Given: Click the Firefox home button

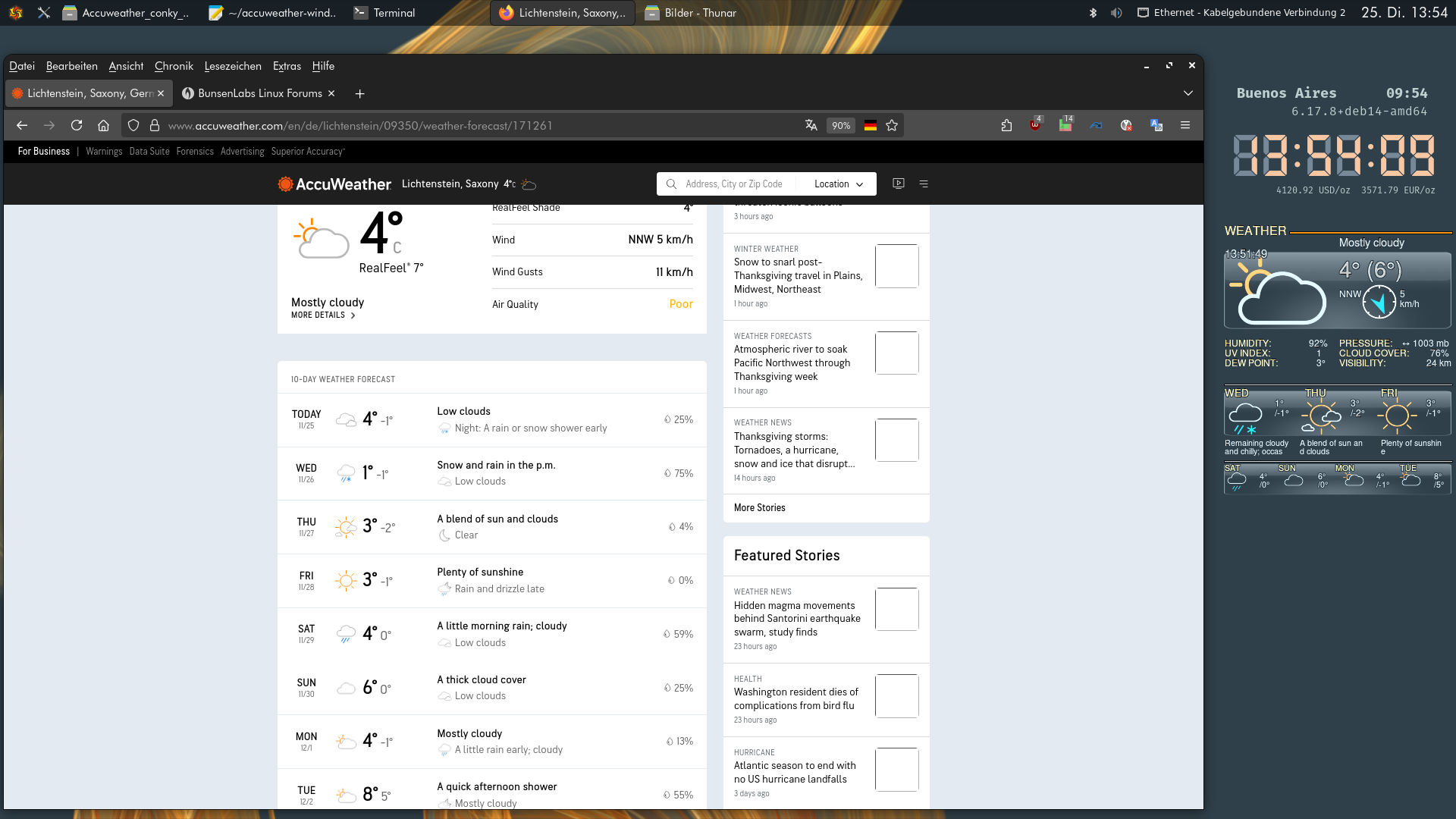Looking at the screenshot, I should 104,125.
